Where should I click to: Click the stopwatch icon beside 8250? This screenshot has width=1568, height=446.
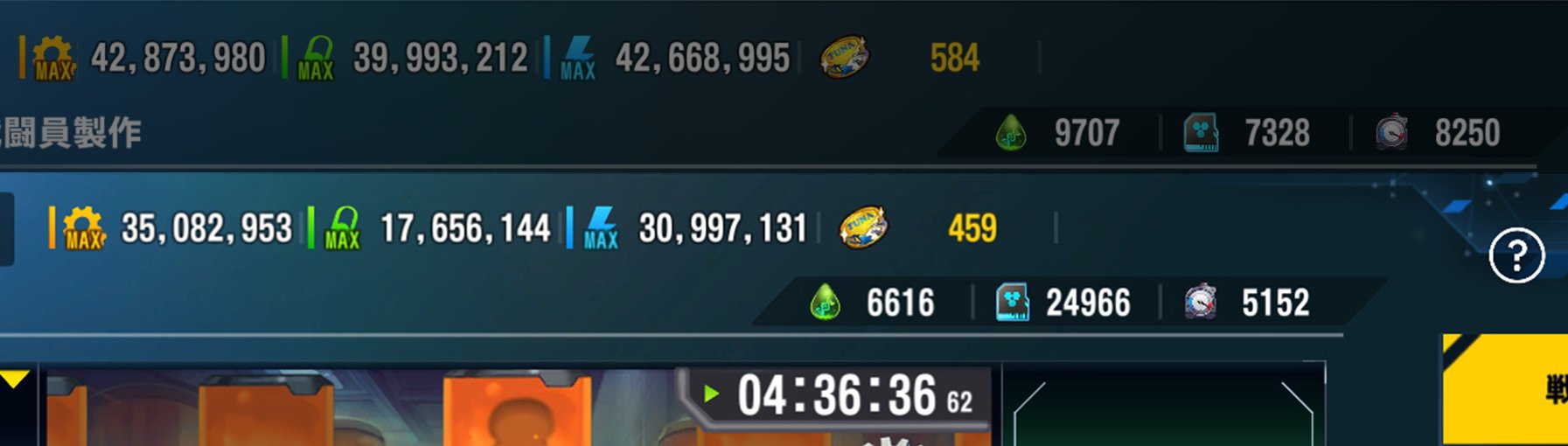pyautogui.click(x=1390, y=133)
